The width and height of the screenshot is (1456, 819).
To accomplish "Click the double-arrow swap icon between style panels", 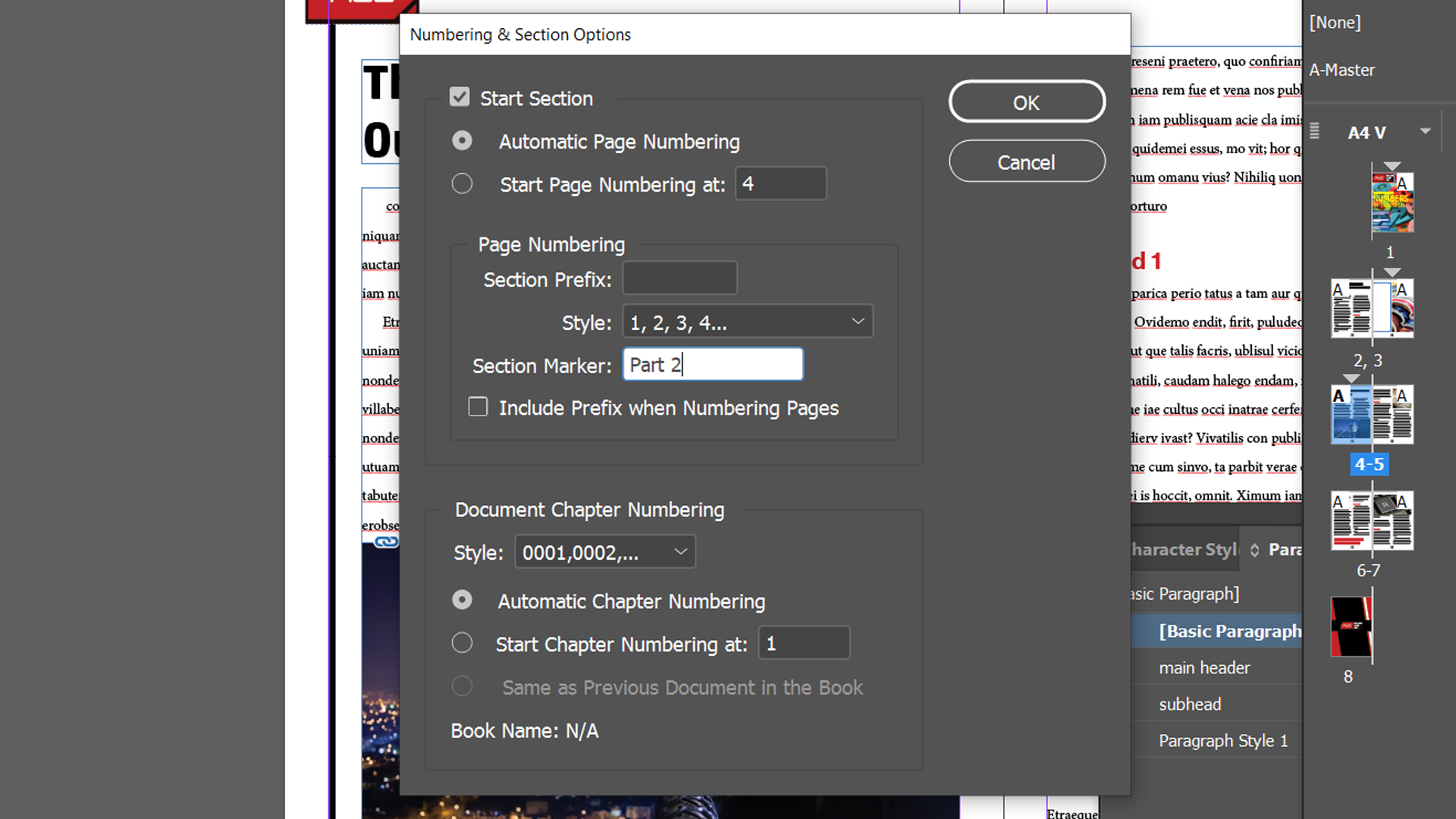I will (1254, 550).
